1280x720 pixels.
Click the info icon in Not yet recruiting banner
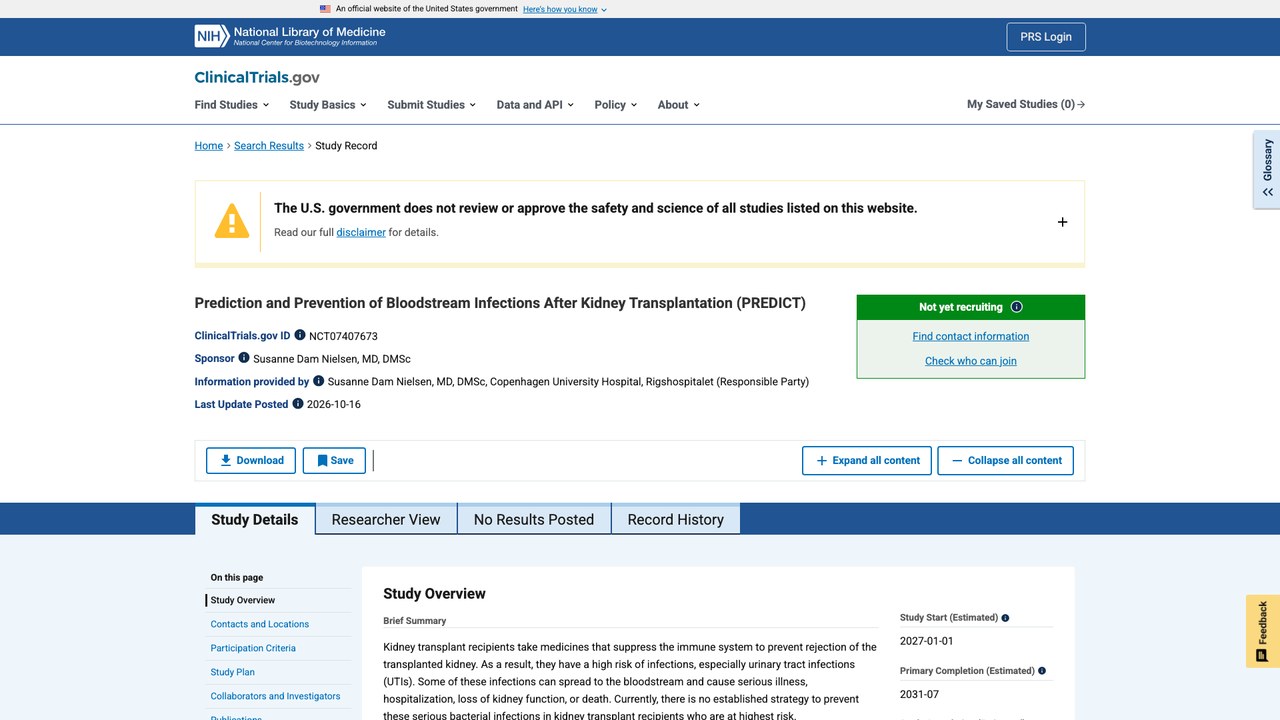click(x=1017, y=307)
